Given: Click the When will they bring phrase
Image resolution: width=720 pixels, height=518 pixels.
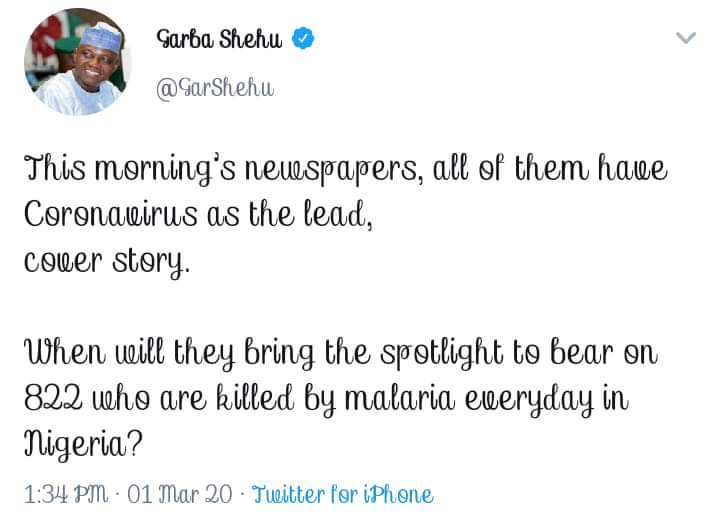Looking at the screenshot, I should point(170,354).
